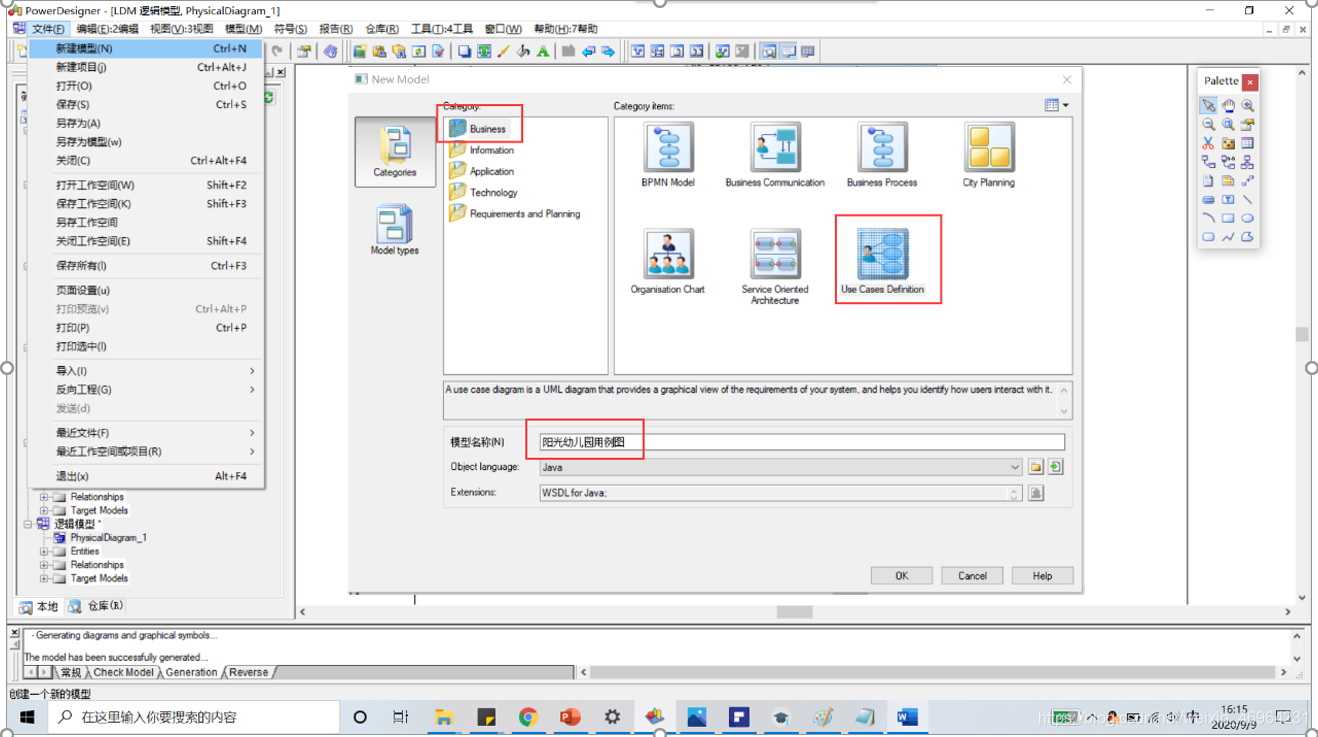Click Cancel in New Model dialog
Image resolution: width=1318 pixels, height=737 pixels.
coord(972,576)
